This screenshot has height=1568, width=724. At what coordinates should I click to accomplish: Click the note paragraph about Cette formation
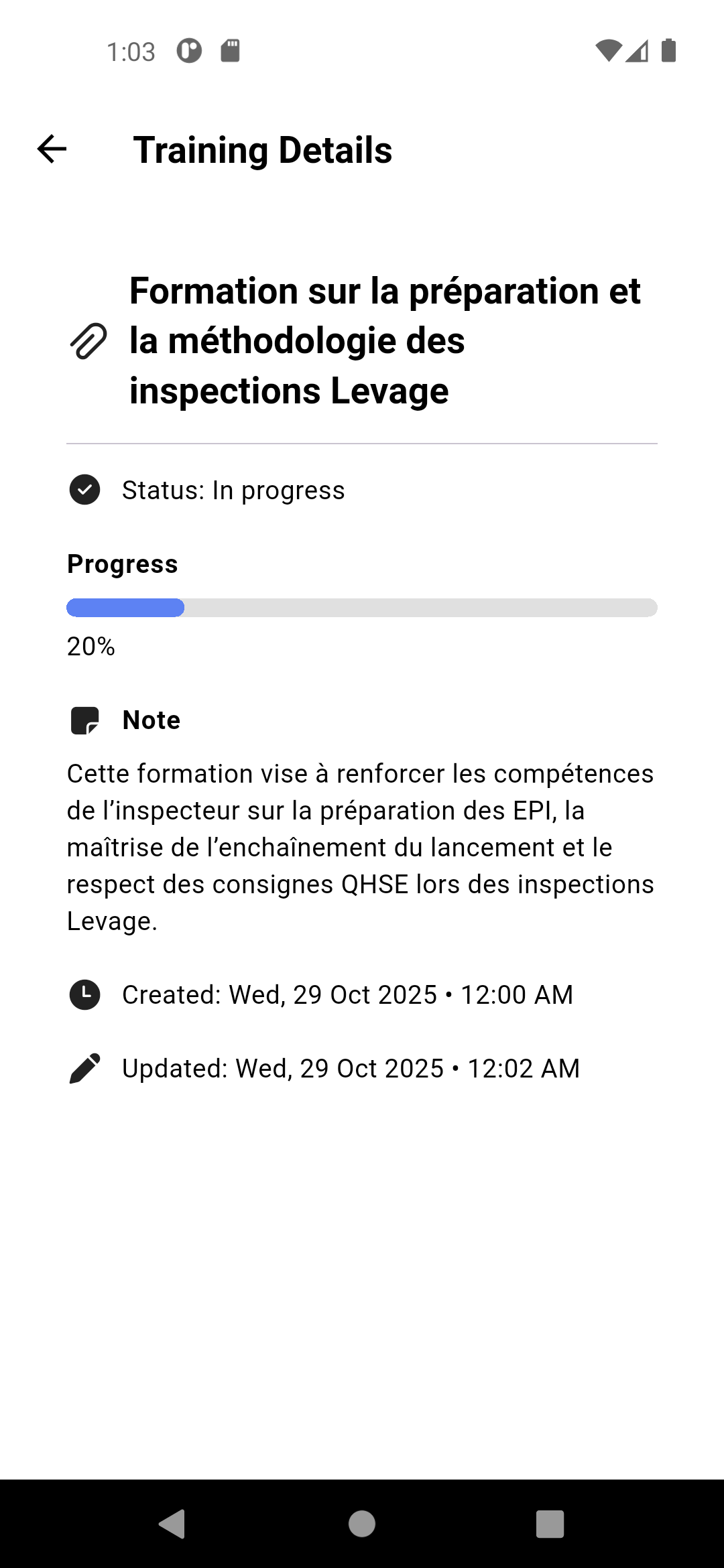(361, 847)
